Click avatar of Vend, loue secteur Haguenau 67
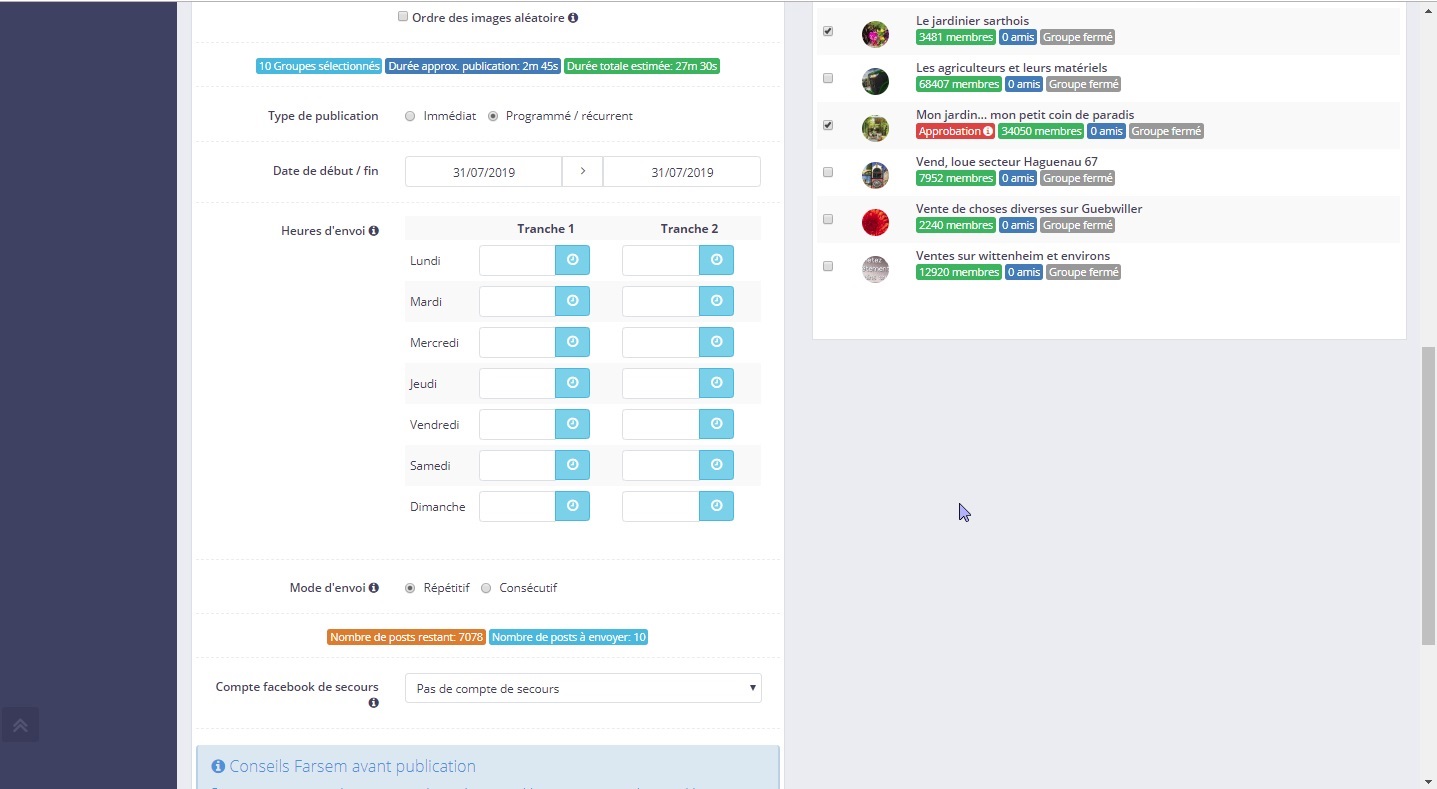The image size is (1437, 789). click(875, 175)
